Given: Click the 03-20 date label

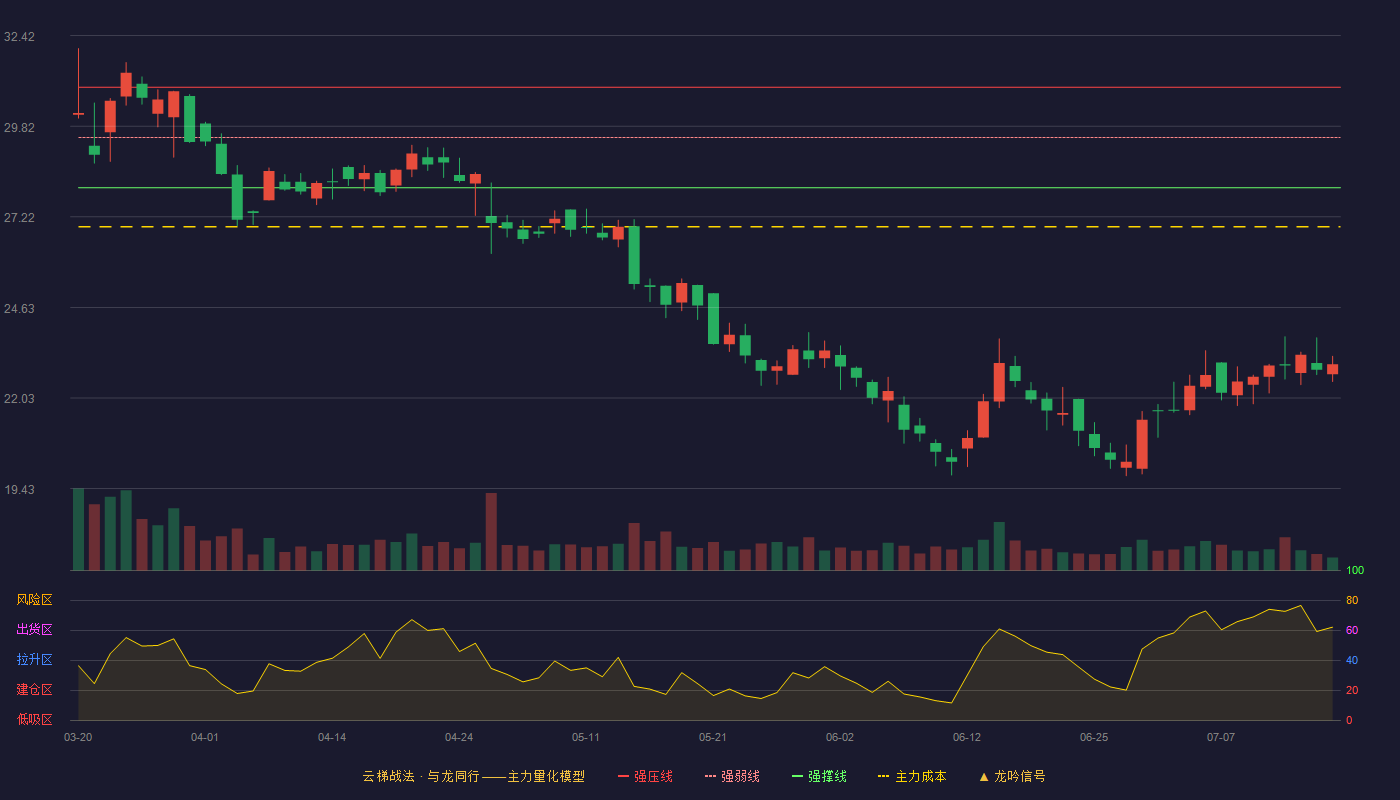Looking at the screenshot, I should point(78,737).
